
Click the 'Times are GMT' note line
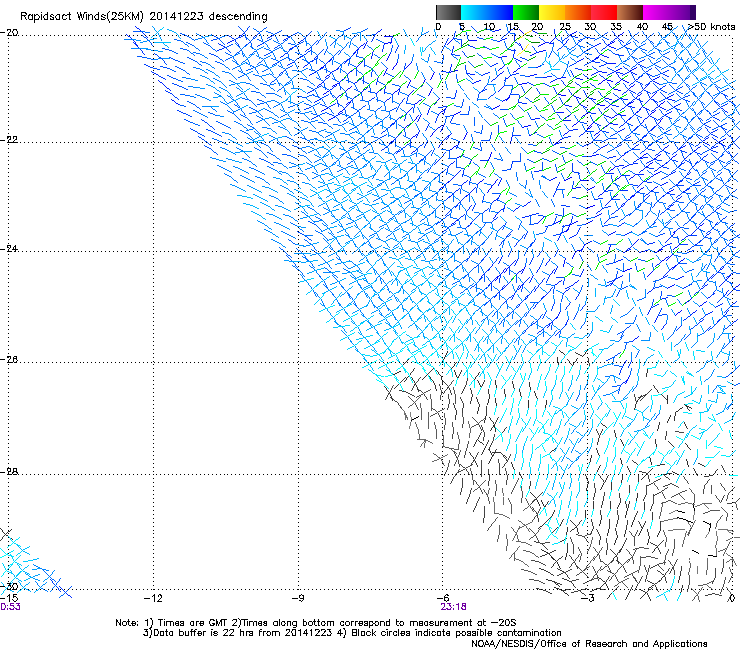pos(315,623)
